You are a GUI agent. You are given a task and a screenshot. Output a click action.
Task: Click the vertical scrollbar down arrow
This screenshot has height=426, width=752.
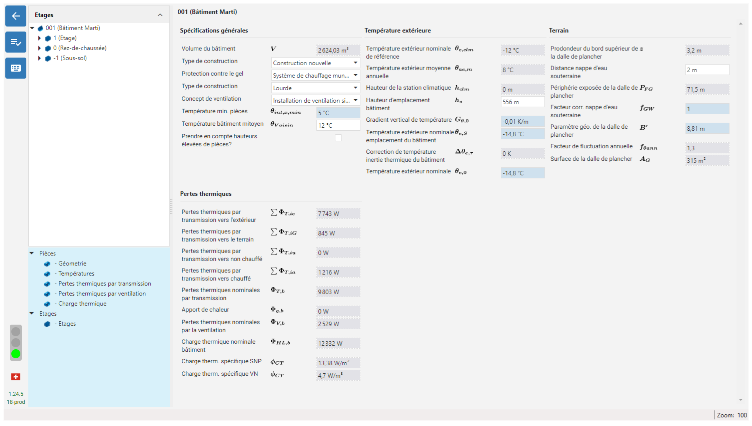click(741, 400)
